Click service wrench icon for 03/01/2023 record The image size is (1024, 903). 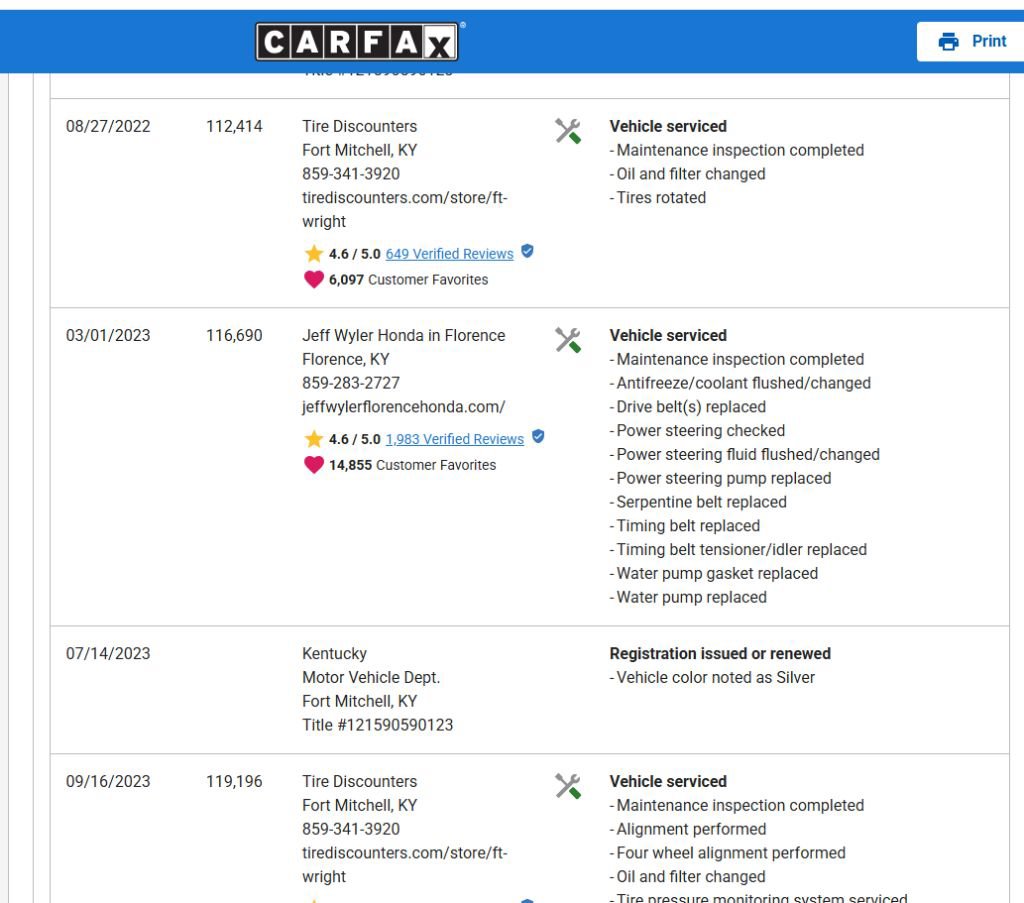tap(568, 340)
